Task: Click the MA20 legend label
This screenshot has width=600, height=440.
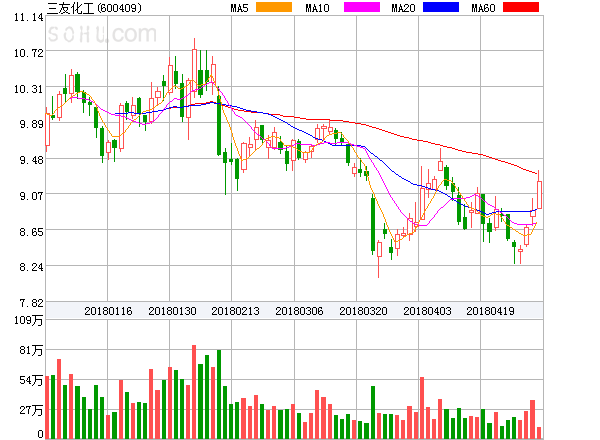Action: [403, 8]
